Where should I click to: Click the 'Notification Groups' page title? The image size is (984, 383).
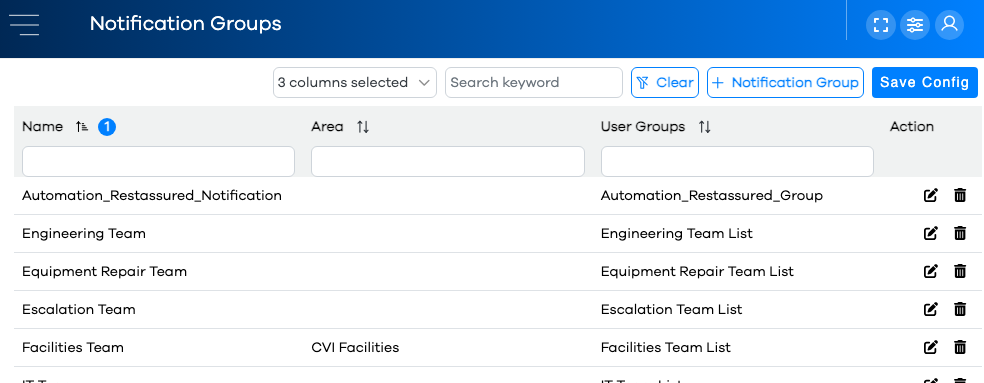pos(186,24)
